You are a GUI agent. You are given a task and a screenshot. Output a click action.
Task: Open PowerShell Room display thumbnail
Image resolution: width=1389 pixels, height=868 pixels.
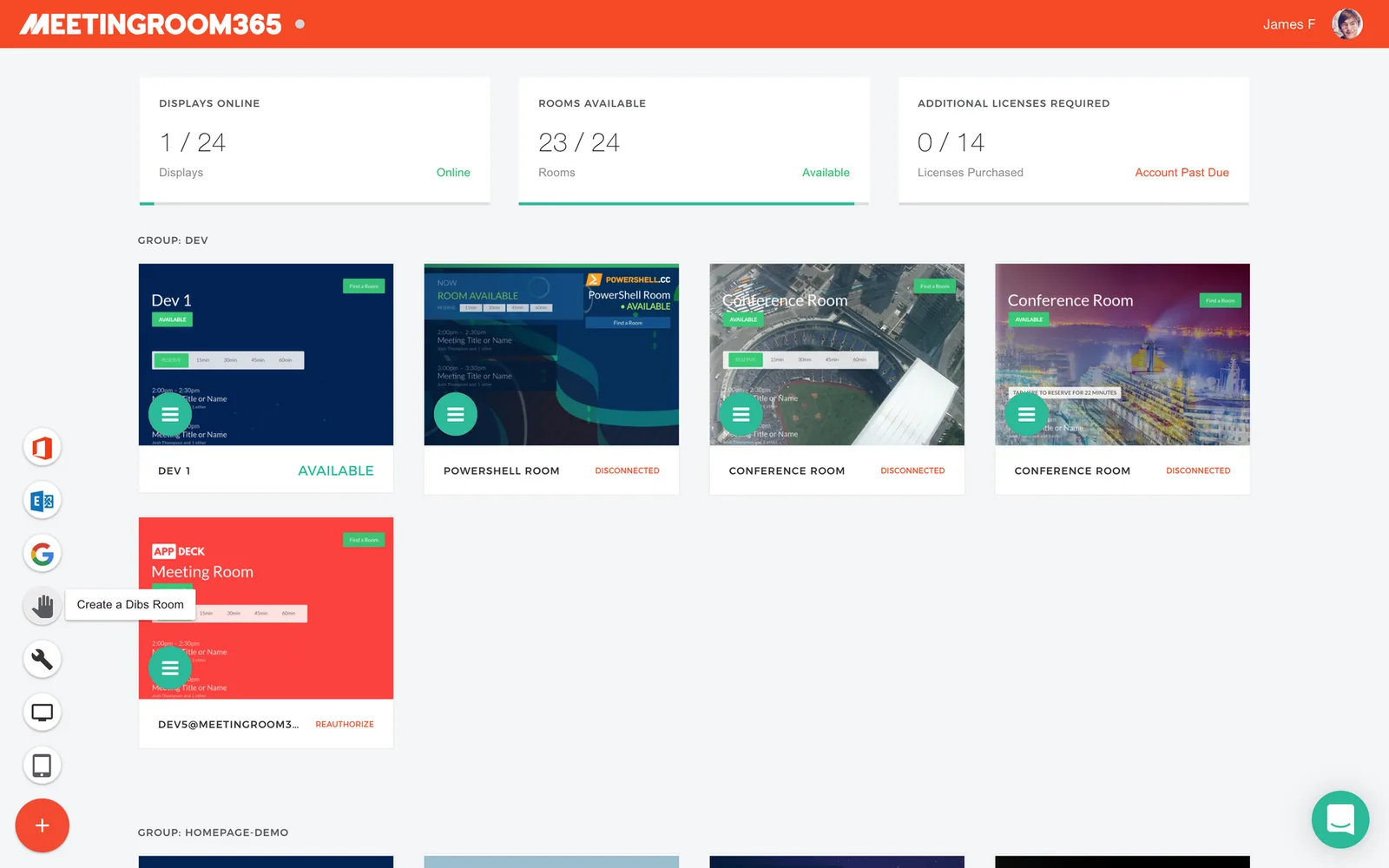point(551,354)
